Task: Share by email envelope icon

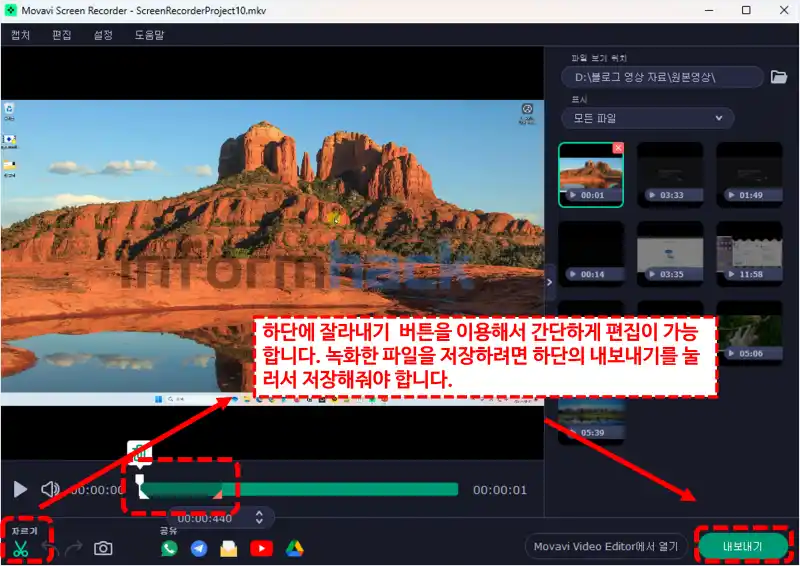Action: pyautogui.click(x=229, y=549)
